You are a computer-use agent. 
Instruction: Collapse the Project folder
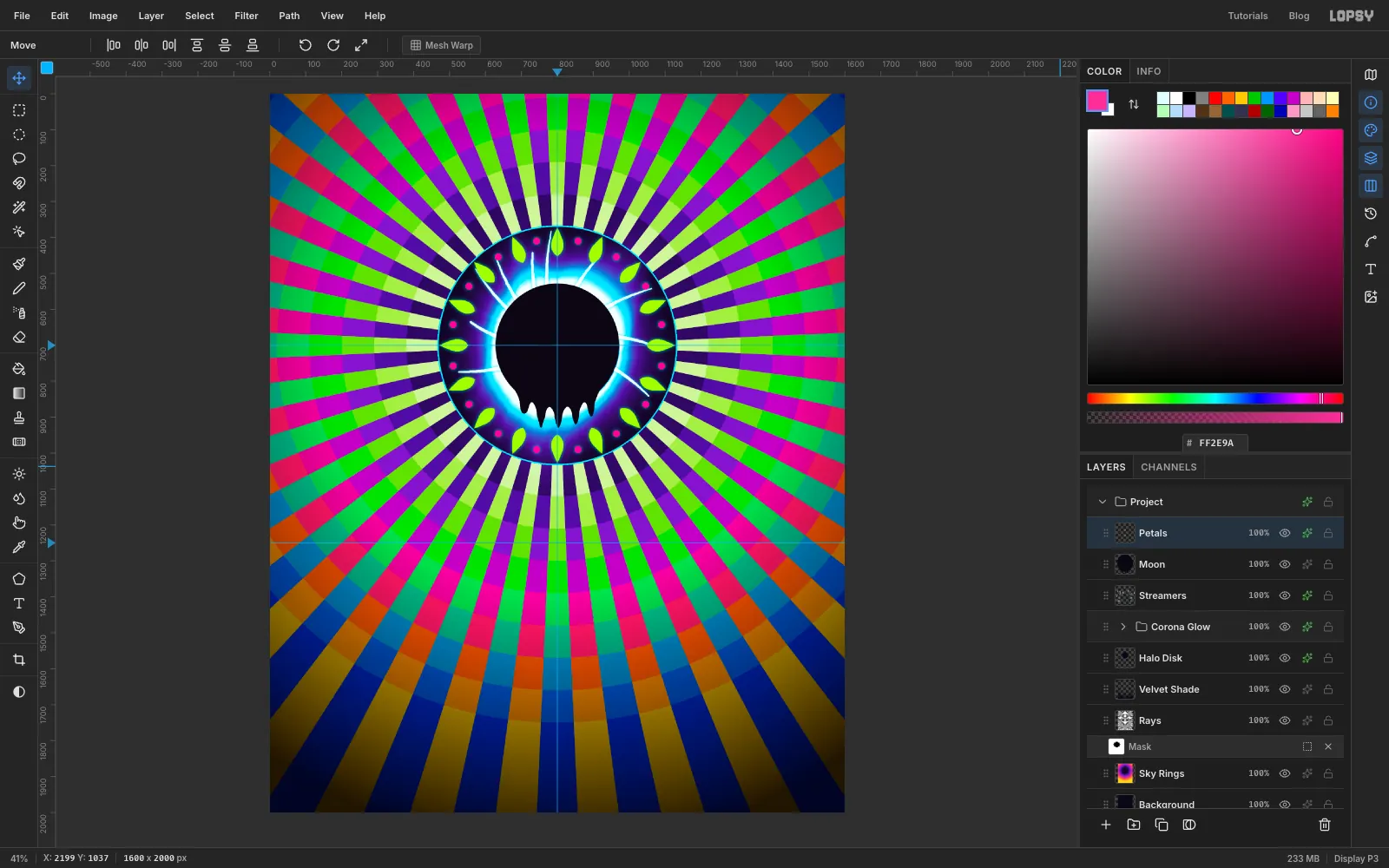[x=1103, y=502]
